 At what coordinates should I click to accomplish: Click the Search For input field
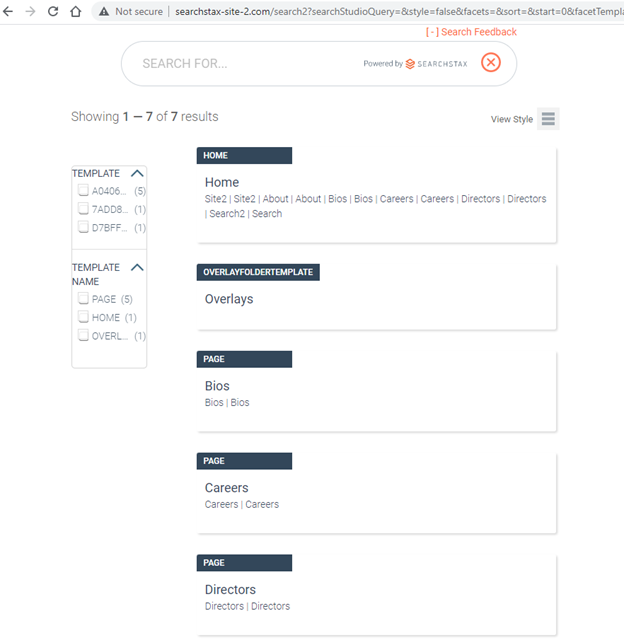(x=249, y=64)
